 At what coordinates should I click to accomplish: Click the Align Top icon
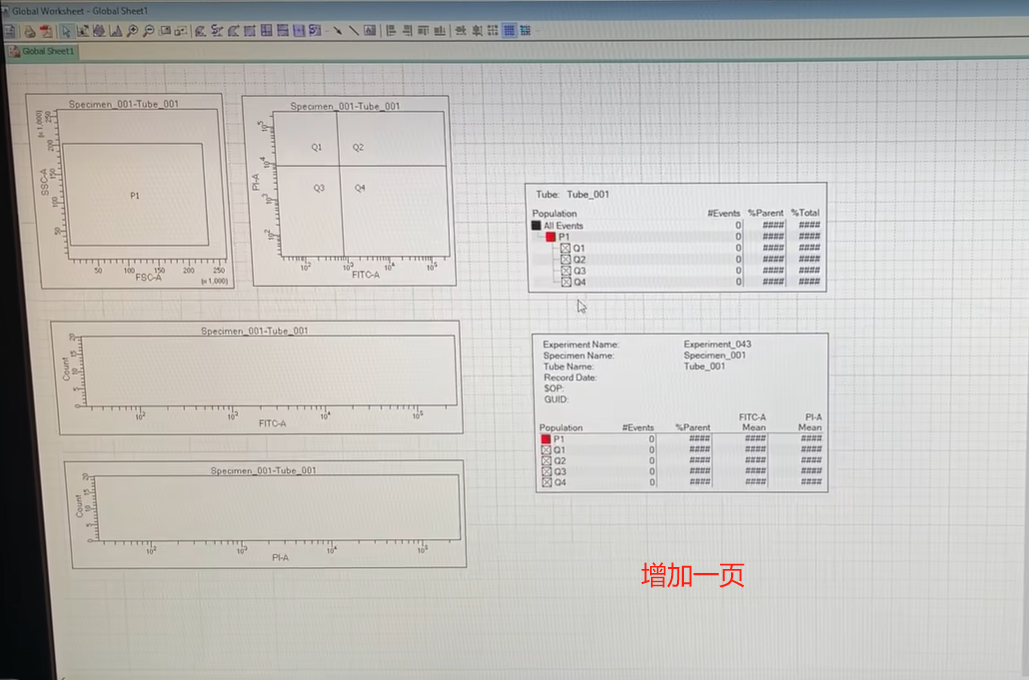click(424, 31)
